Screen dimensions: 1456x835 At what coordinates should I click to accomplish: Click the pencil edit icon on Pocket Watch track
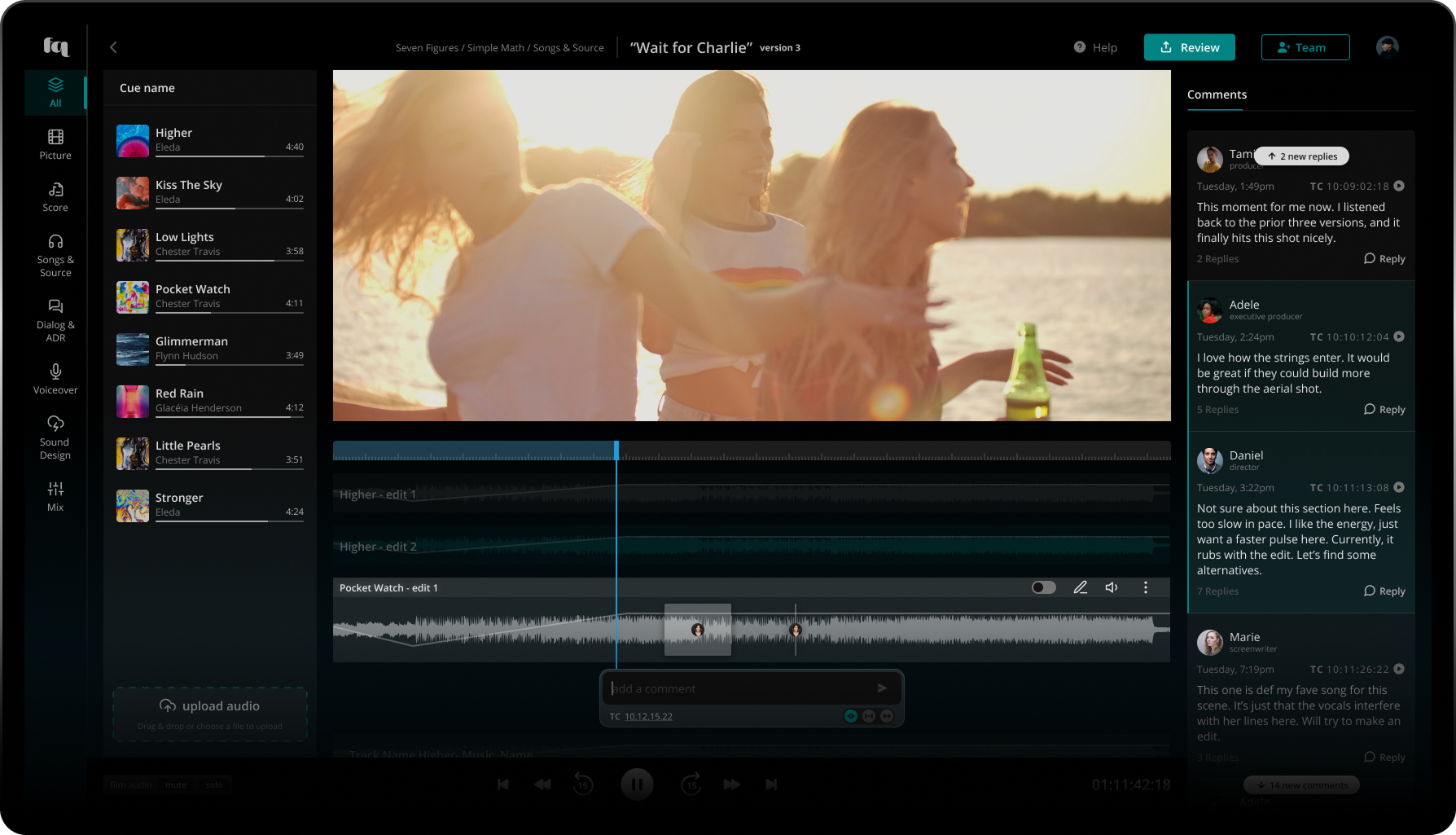click(1081, 587)
